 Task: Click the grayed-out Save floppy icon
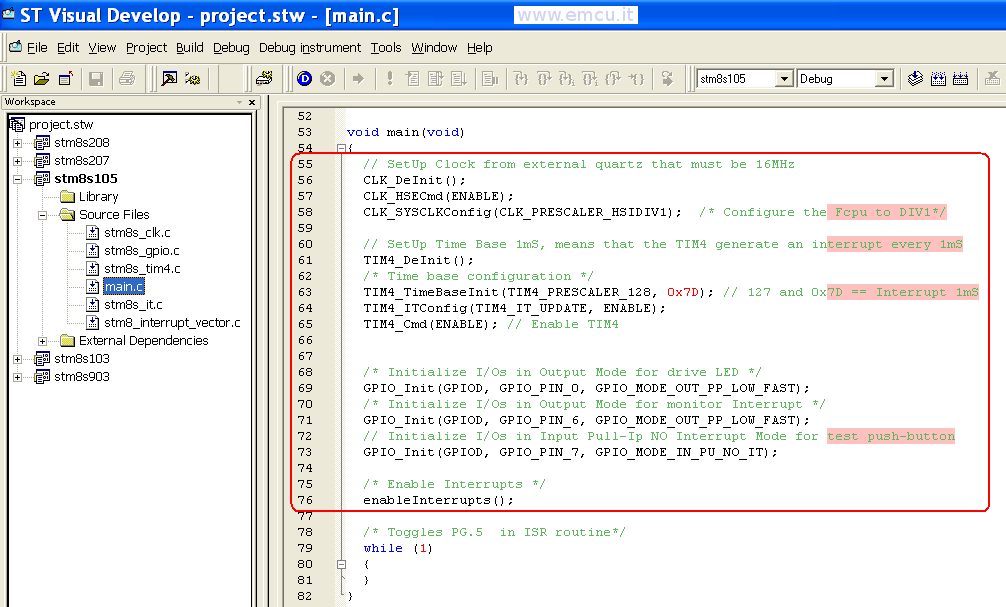tap(96, 79)
